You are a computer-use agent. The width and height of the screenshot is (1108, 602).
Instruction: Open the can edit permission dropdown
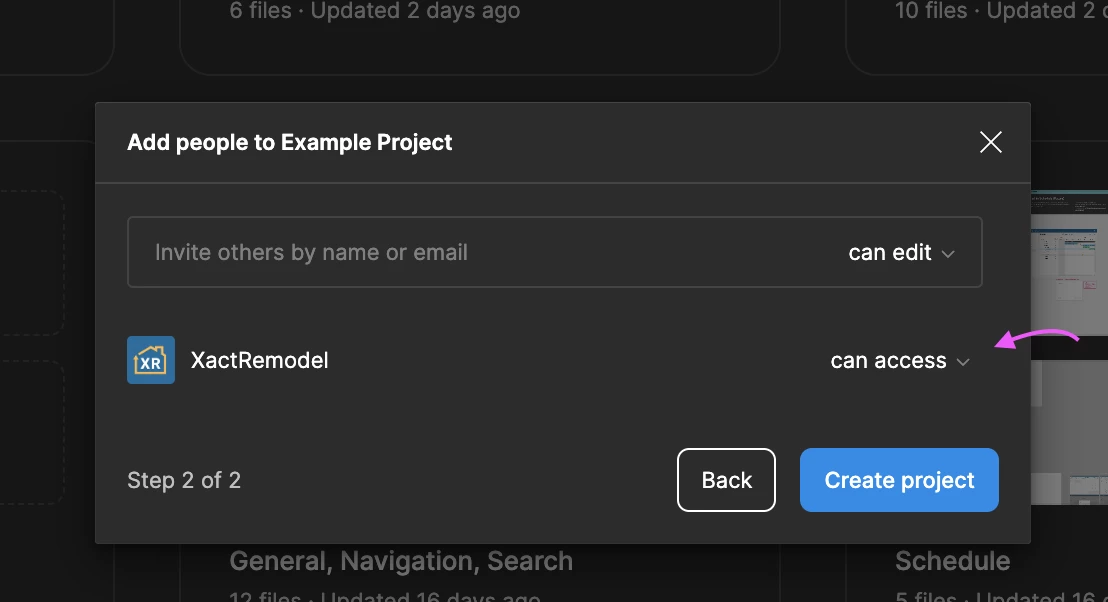coord(902,252)
